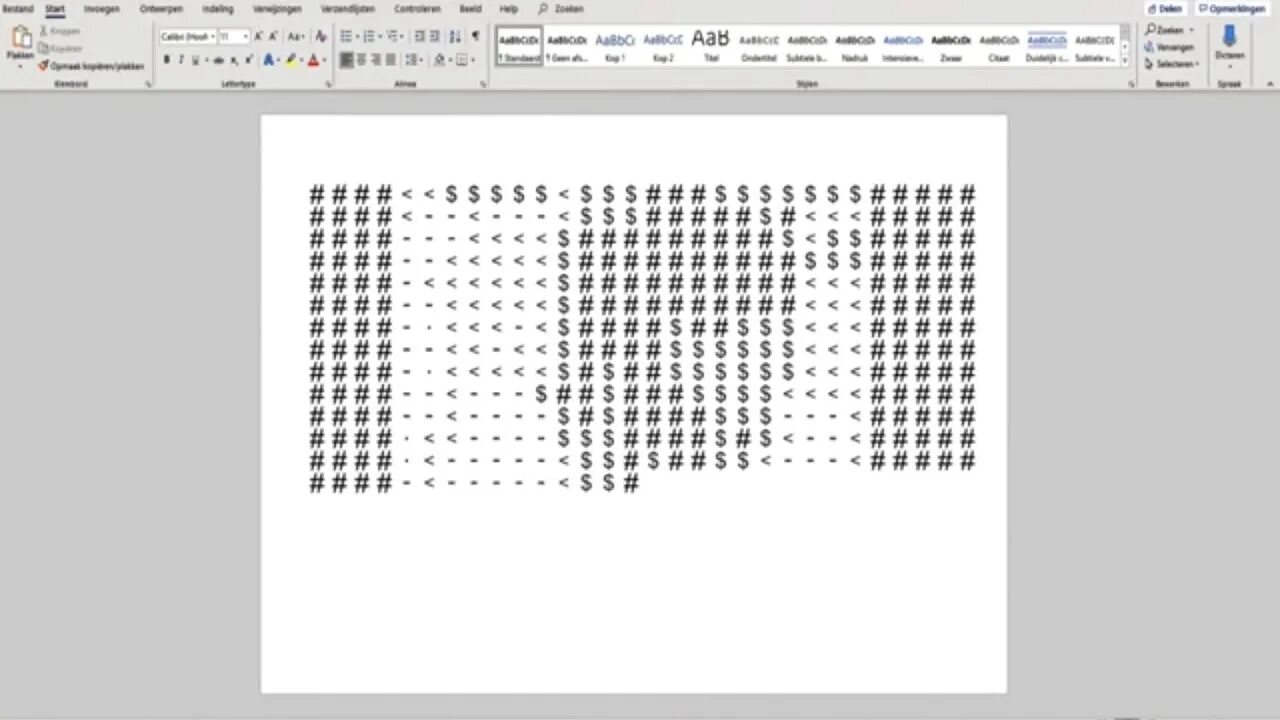This screenshot has height=720, width=1280.
Task: Click the last # character in the document
Action: 630,484
